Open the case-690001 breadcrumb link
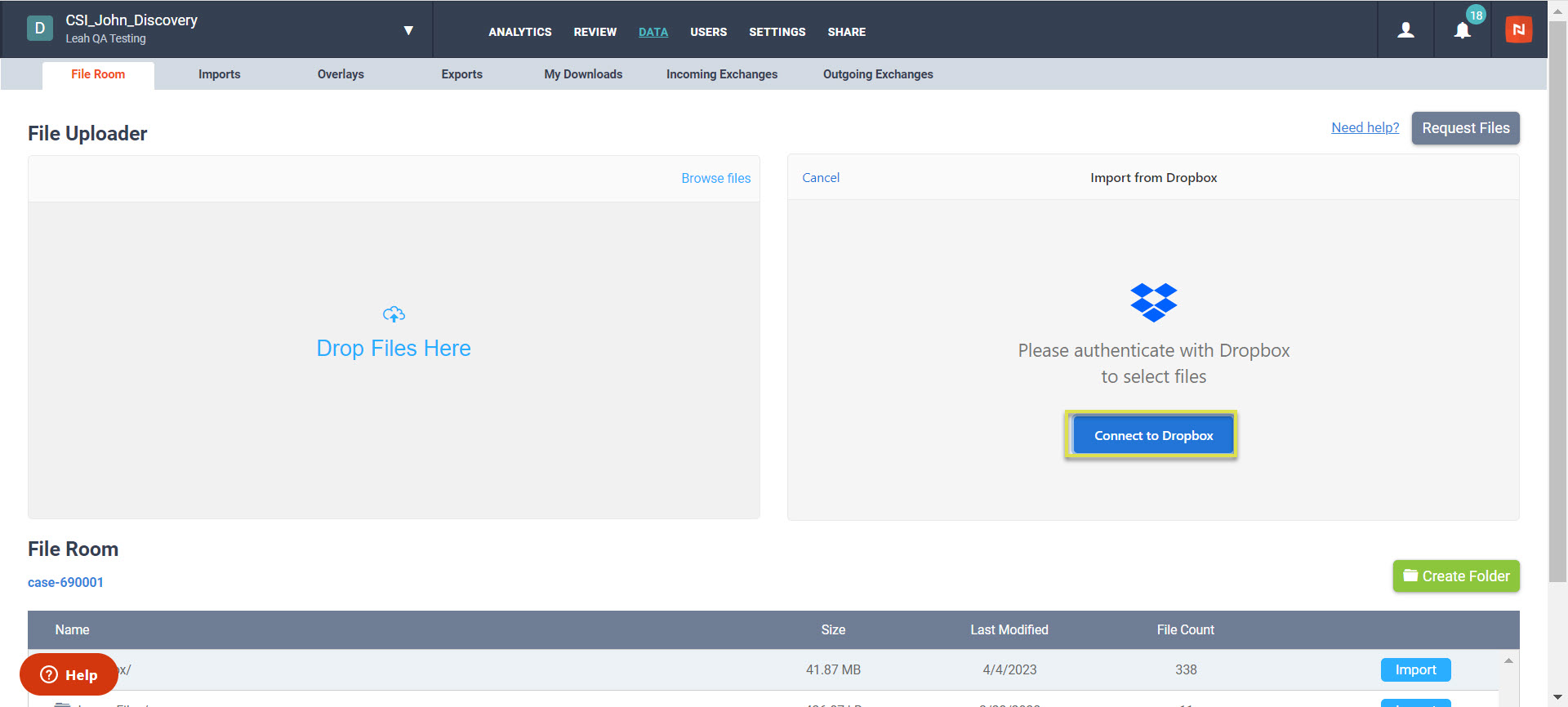Screen dimensions: 1568x707 click(65, 582)
